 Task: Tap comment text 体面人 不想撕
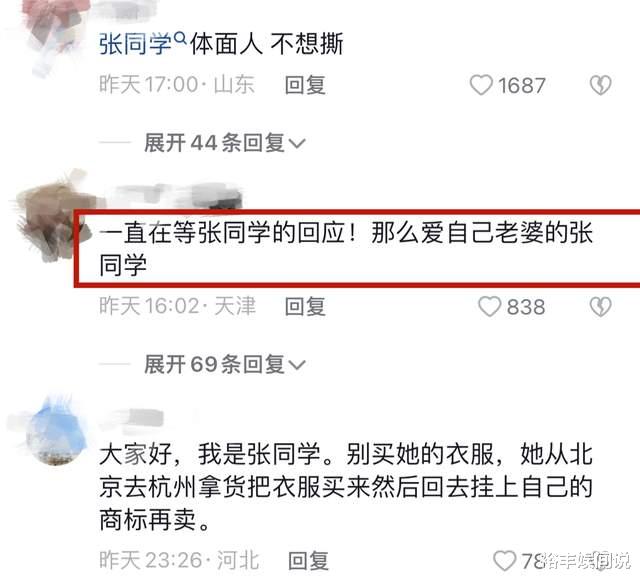tap(267, 44)
